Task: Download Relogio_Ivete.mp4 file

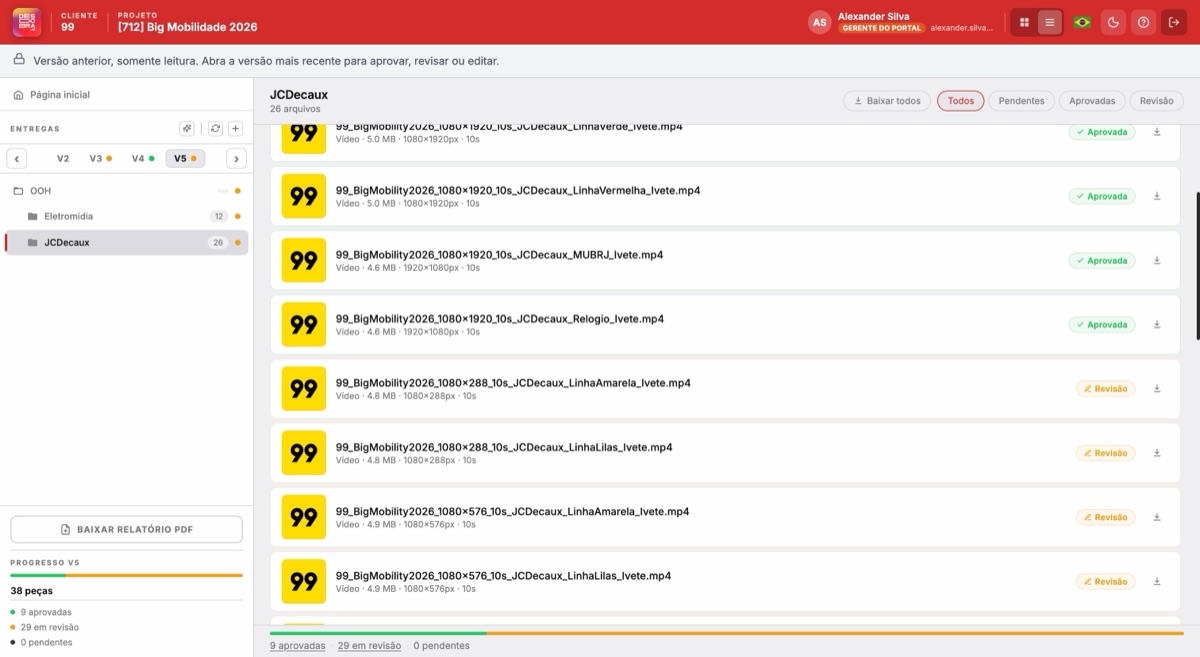Action: tap(1157, 324)
